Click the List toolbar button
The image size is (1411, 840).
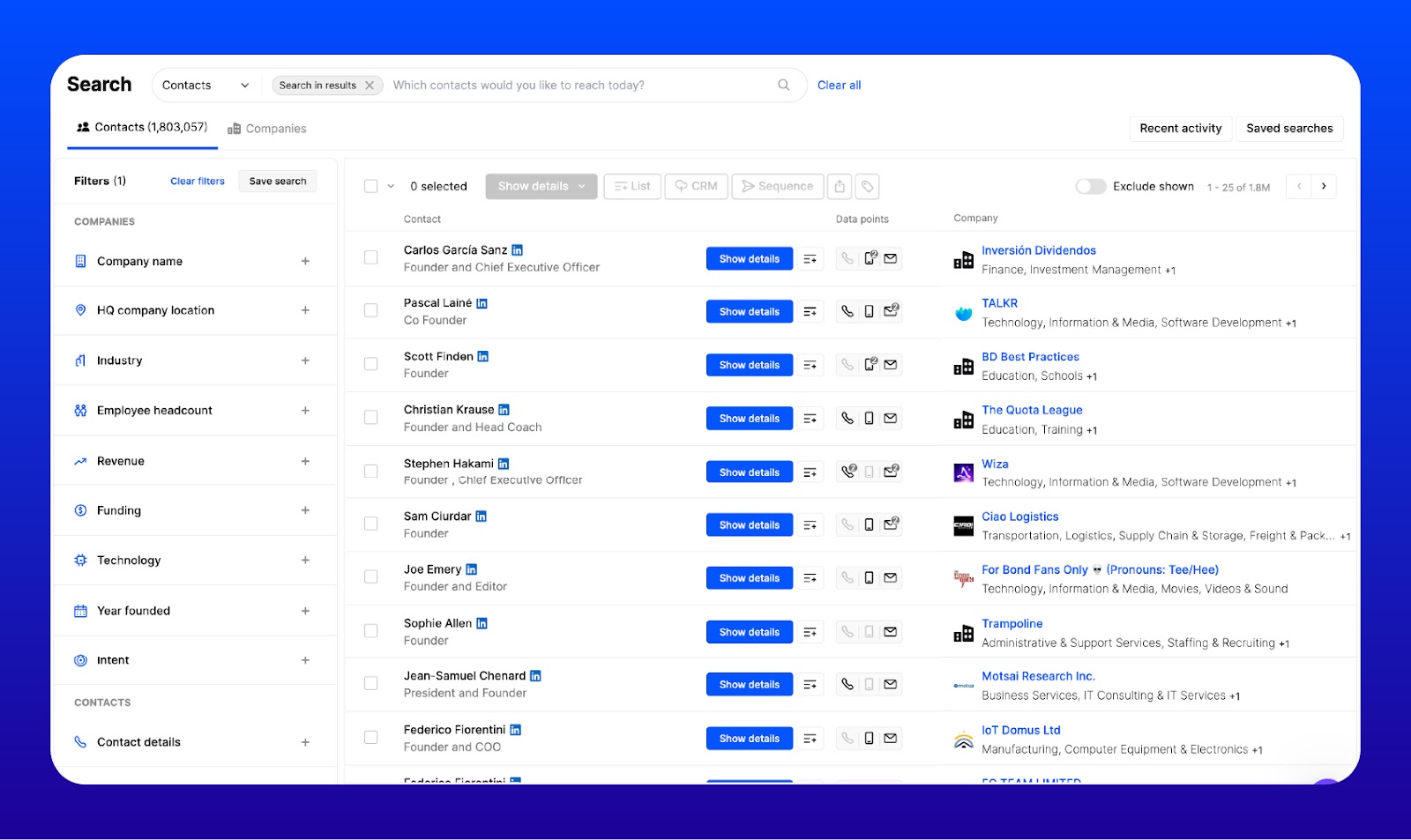coord(632,186)
